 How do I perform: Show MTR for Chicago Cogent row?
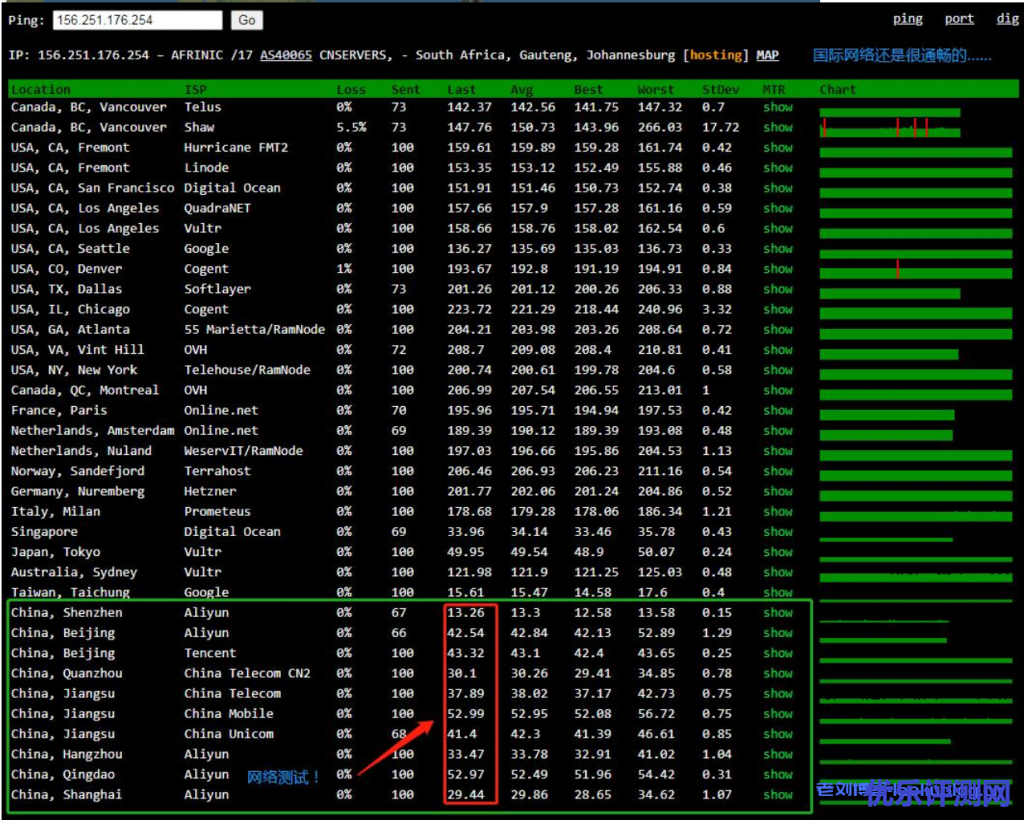(777, 310)
